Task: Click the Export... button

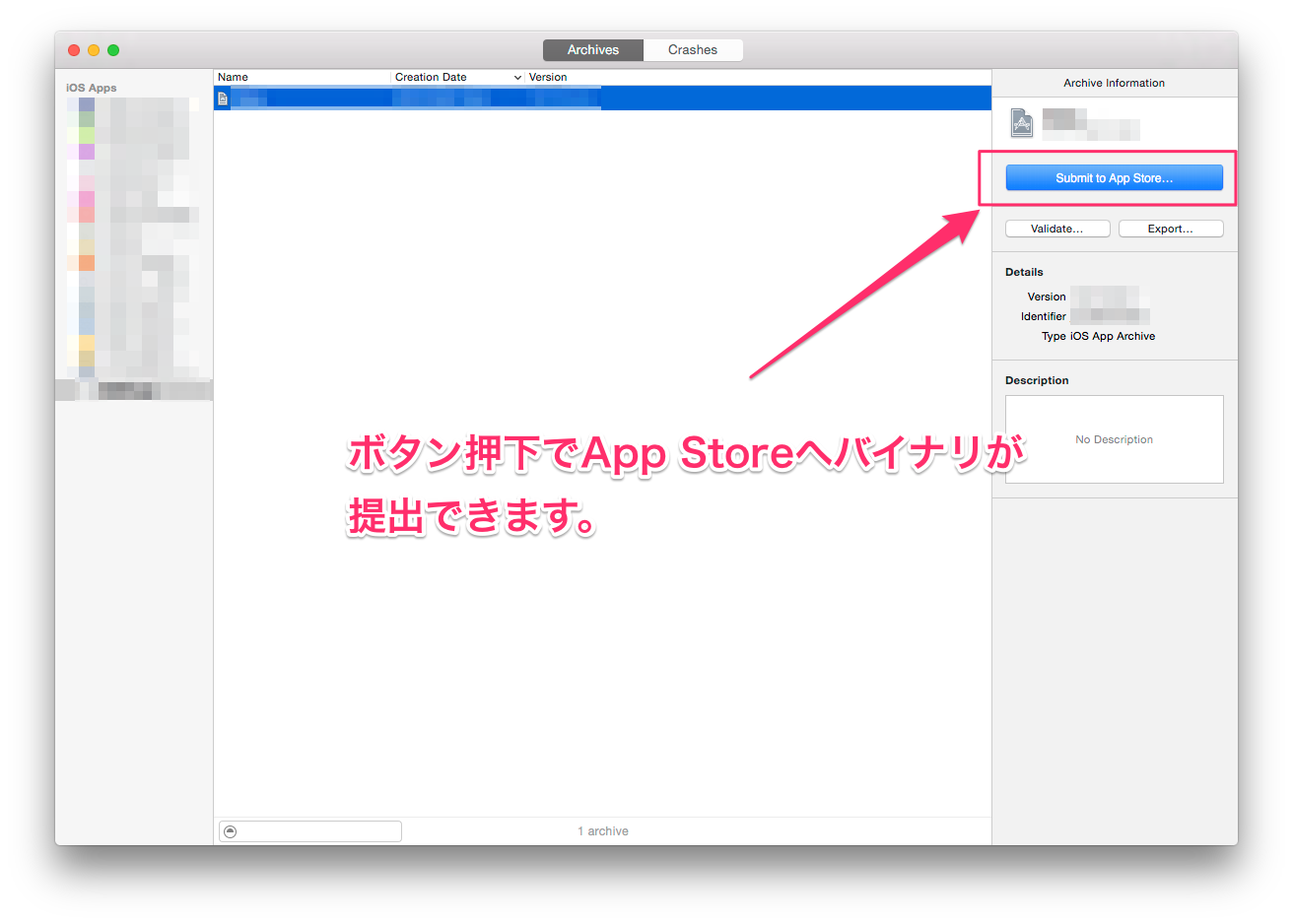Action: click(1170, 229)
